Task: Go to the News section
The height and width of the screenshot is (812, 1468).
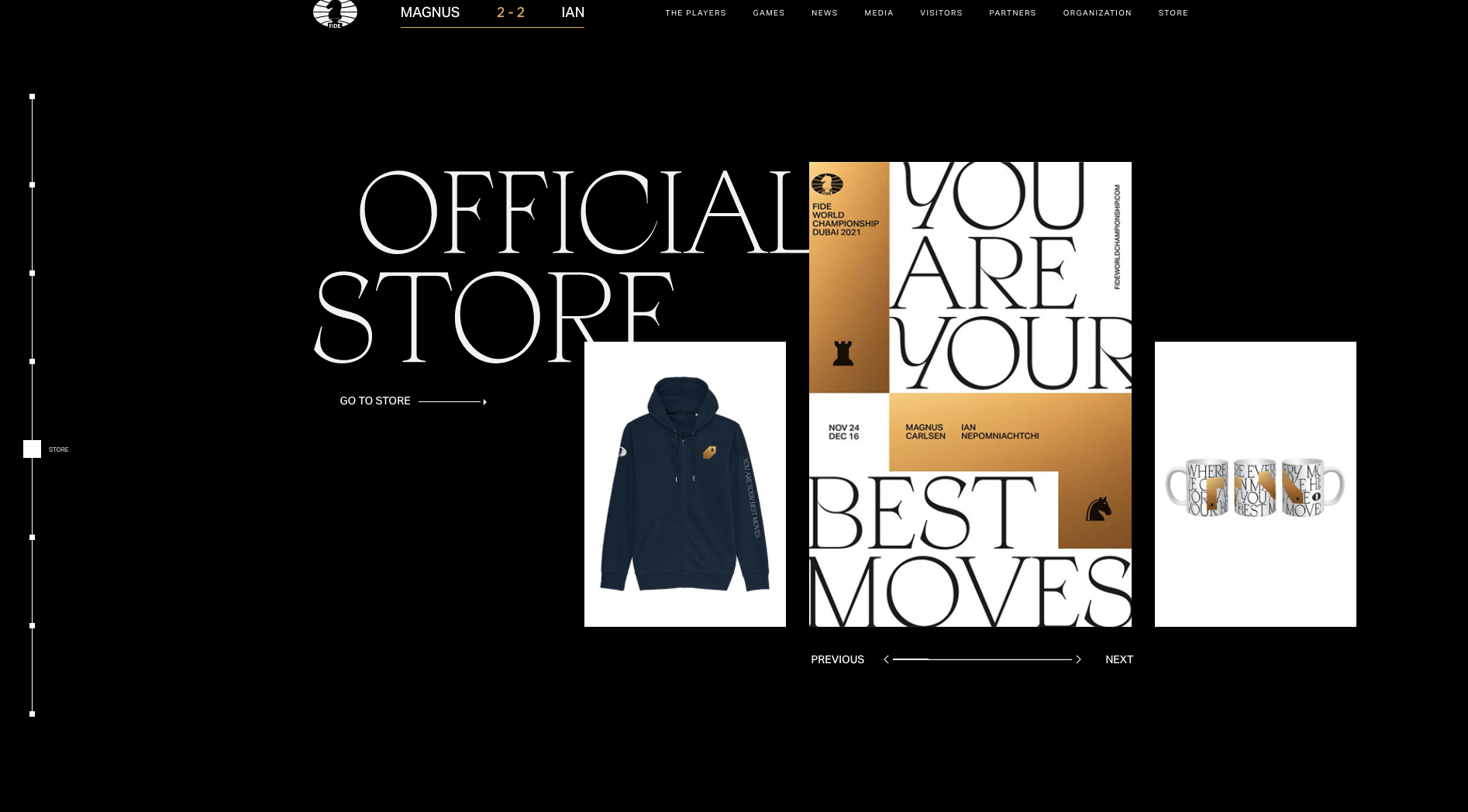Action: pyautogui.click(x=824, y=13)
